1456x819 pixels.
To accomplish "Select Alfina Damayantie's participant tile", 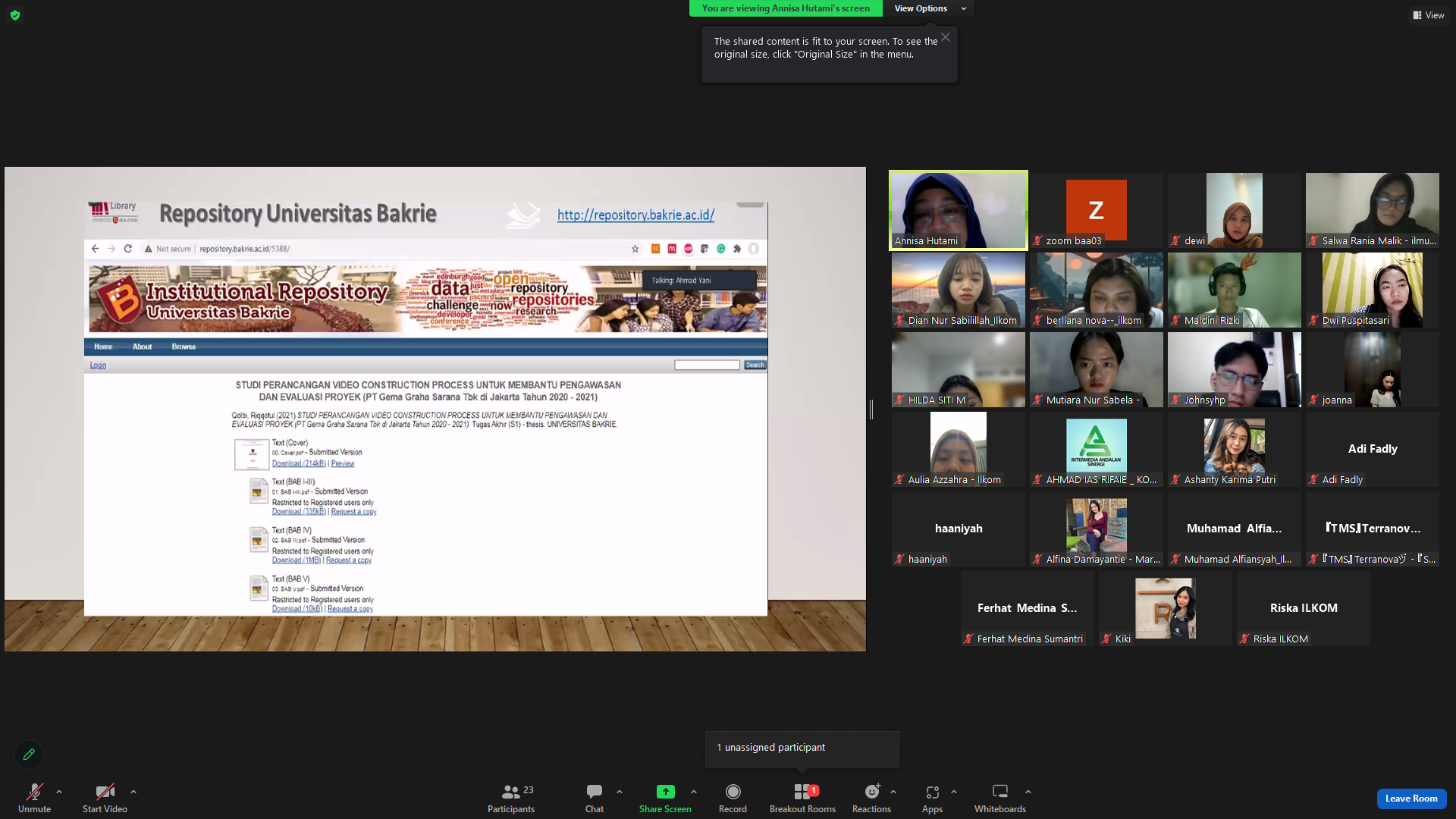I will click(x=1097, y=529).
